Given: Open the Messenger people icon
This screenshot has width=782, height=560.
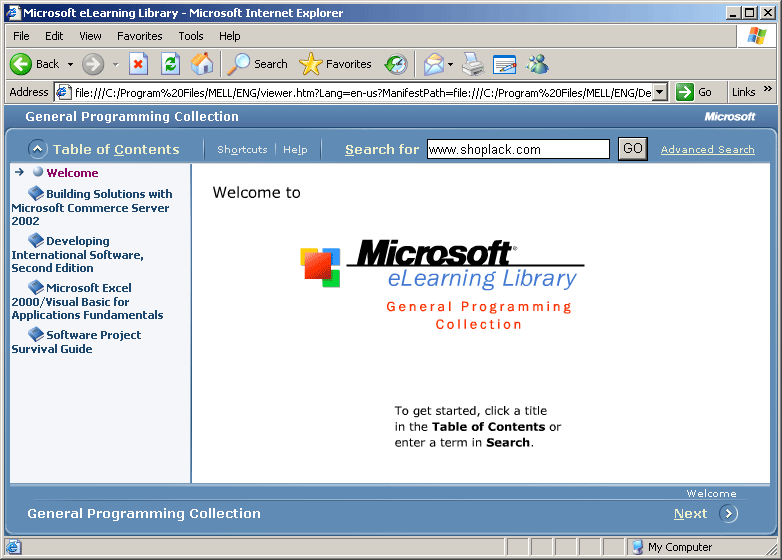Looking at the screenshot, I should click(538, 64).
